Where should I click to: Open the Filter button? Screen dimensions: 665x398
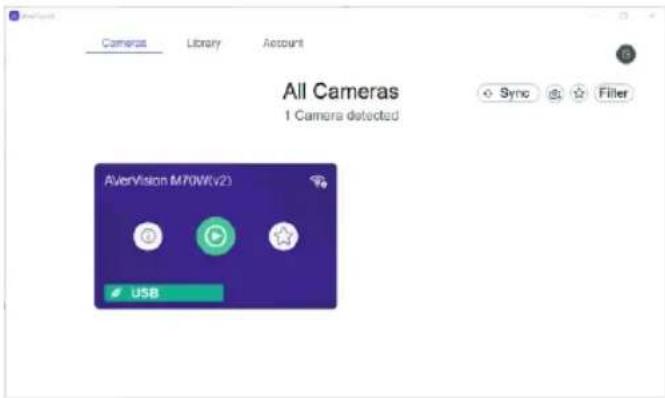pyautogui.click(x=613, y=93)
